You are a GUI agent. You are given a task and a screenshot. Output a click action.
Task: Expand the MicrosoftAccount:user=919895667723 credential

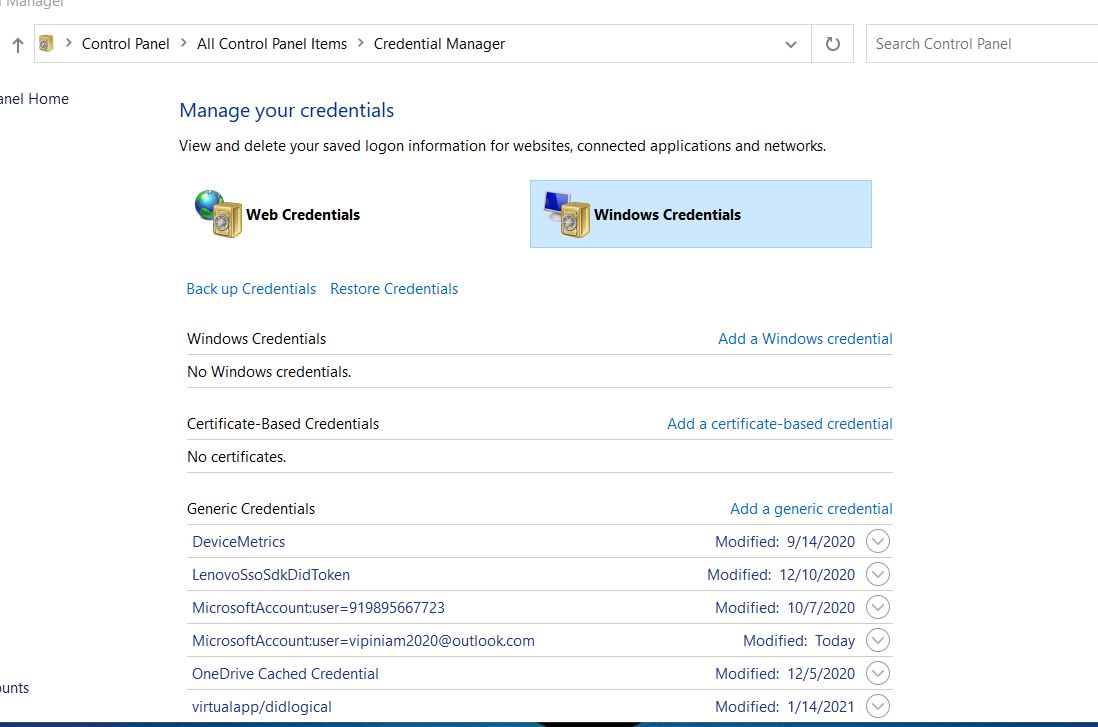[x=877, y=607]
